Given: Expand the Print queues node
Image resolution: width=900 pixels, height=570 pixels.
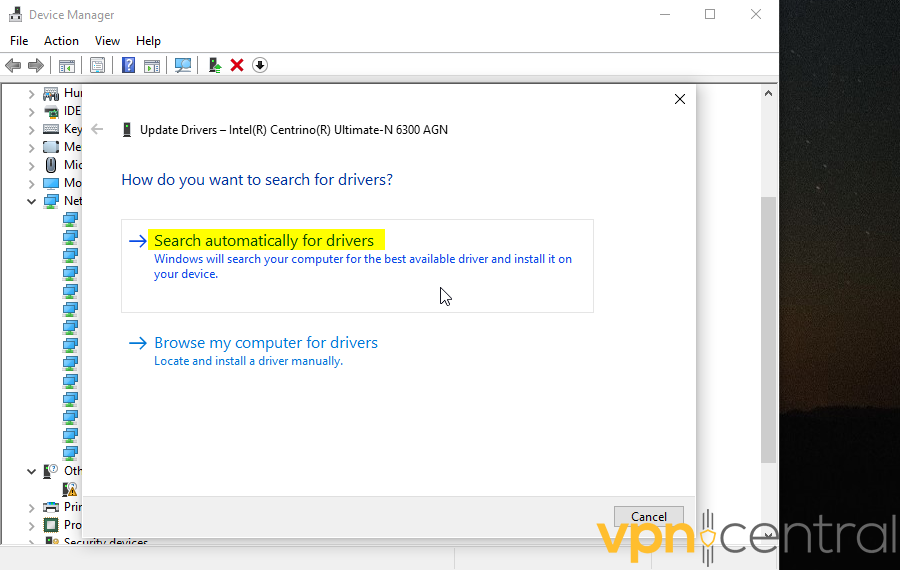Looking at the screenshot, I should click(x=32, y=507).
